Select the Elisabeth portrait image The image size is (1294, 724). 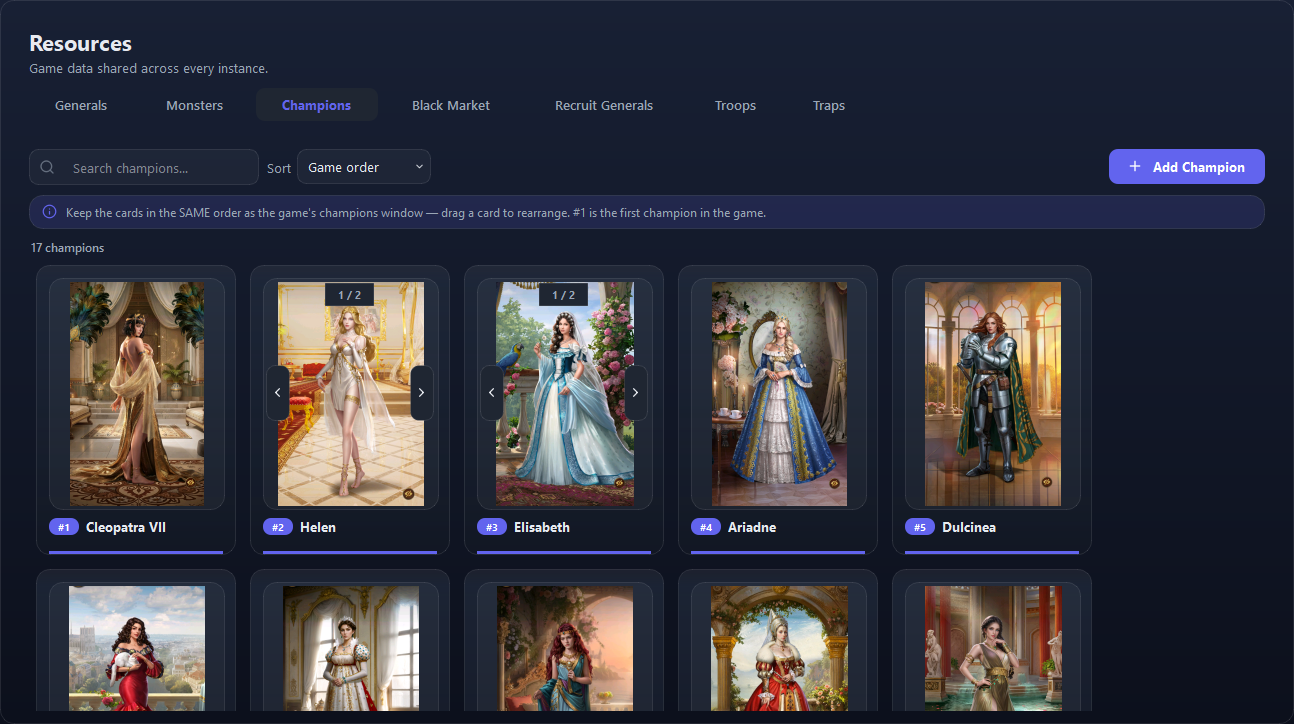click(x=564, y=393)
